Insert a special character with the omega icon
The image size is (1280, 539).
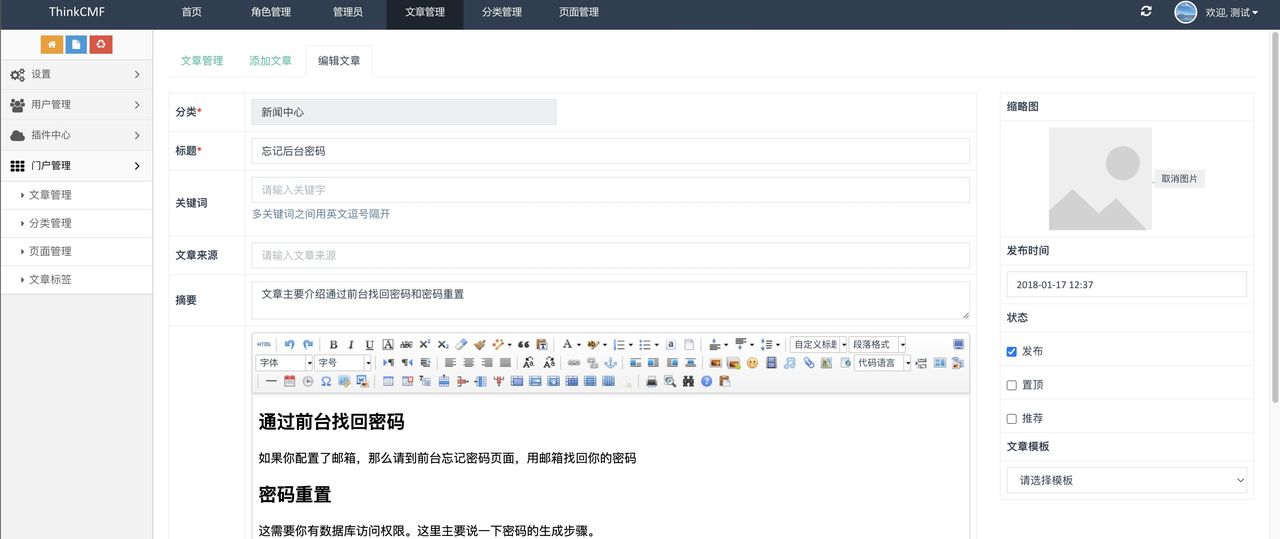tap(326, 381)
